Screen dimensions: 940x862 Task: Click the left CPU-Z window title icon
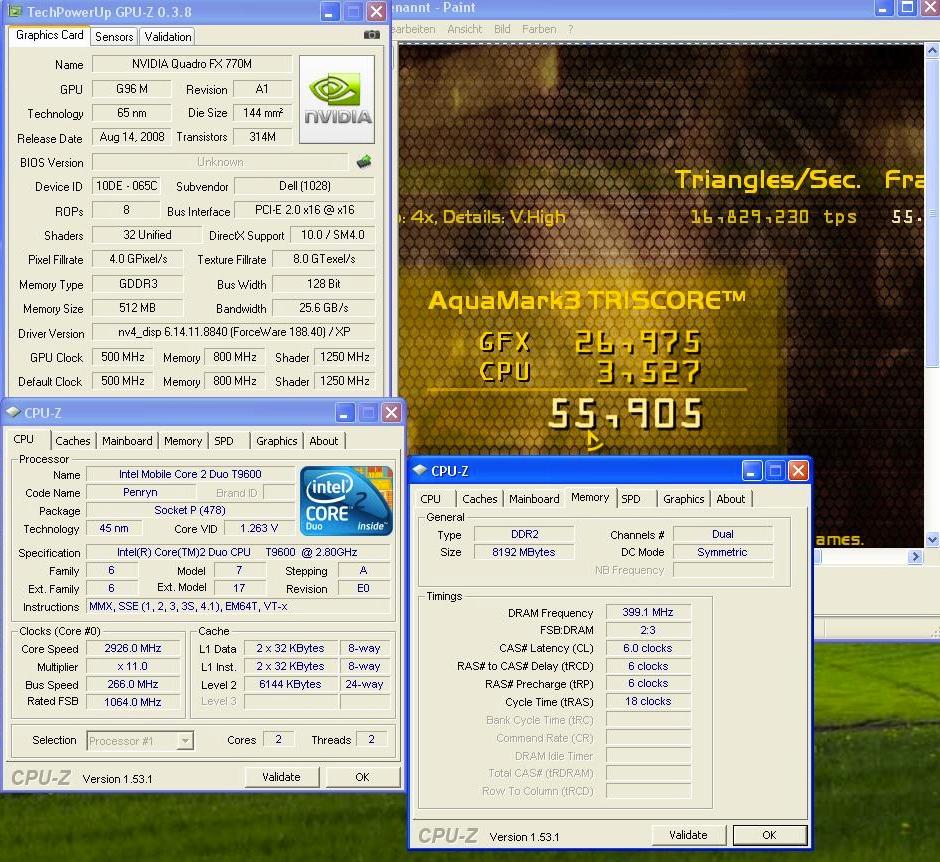(x=13, y=412)
